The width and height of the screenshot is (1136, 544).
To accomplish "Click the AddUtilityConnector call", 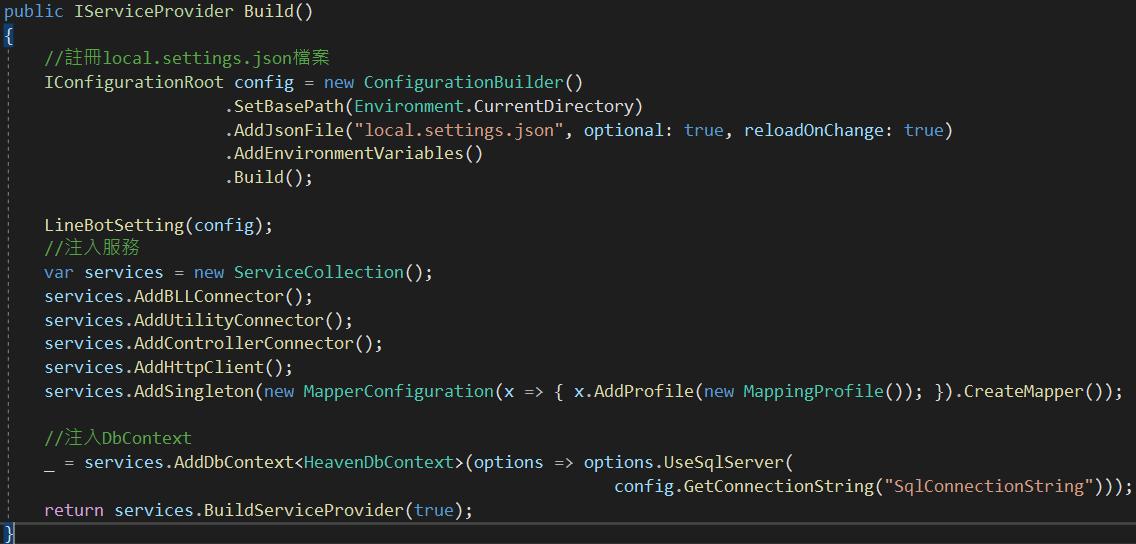I will click(x=229, y=320).
